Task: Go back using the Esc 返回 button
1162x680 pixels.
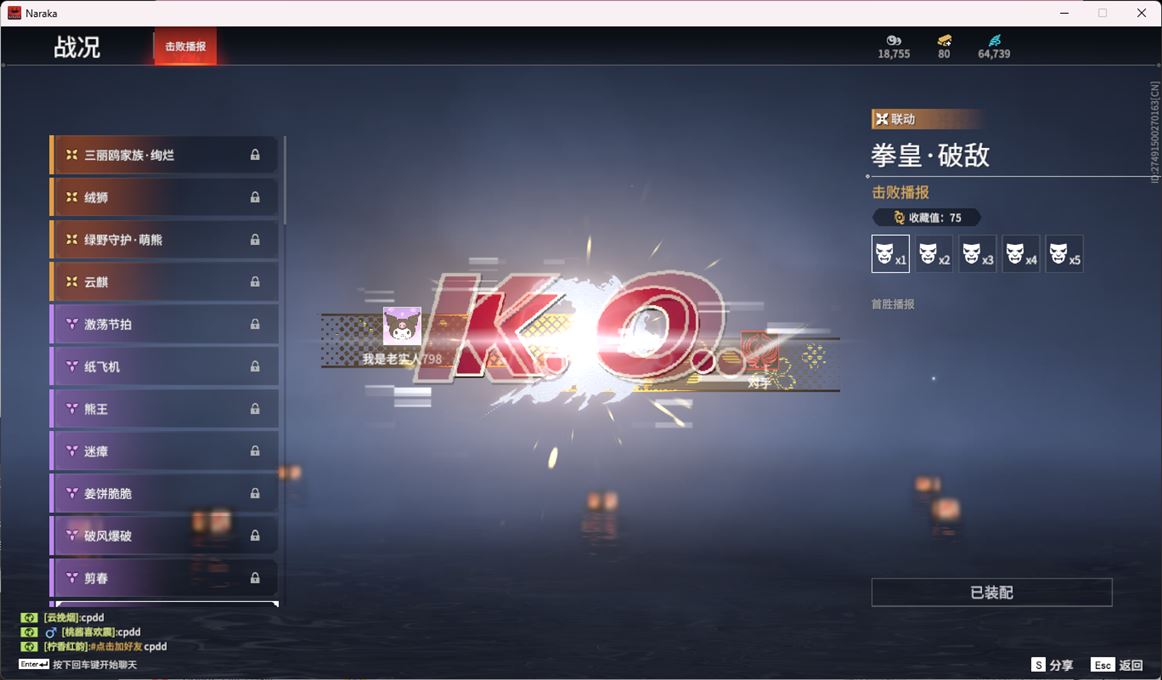Action: 1118,665
